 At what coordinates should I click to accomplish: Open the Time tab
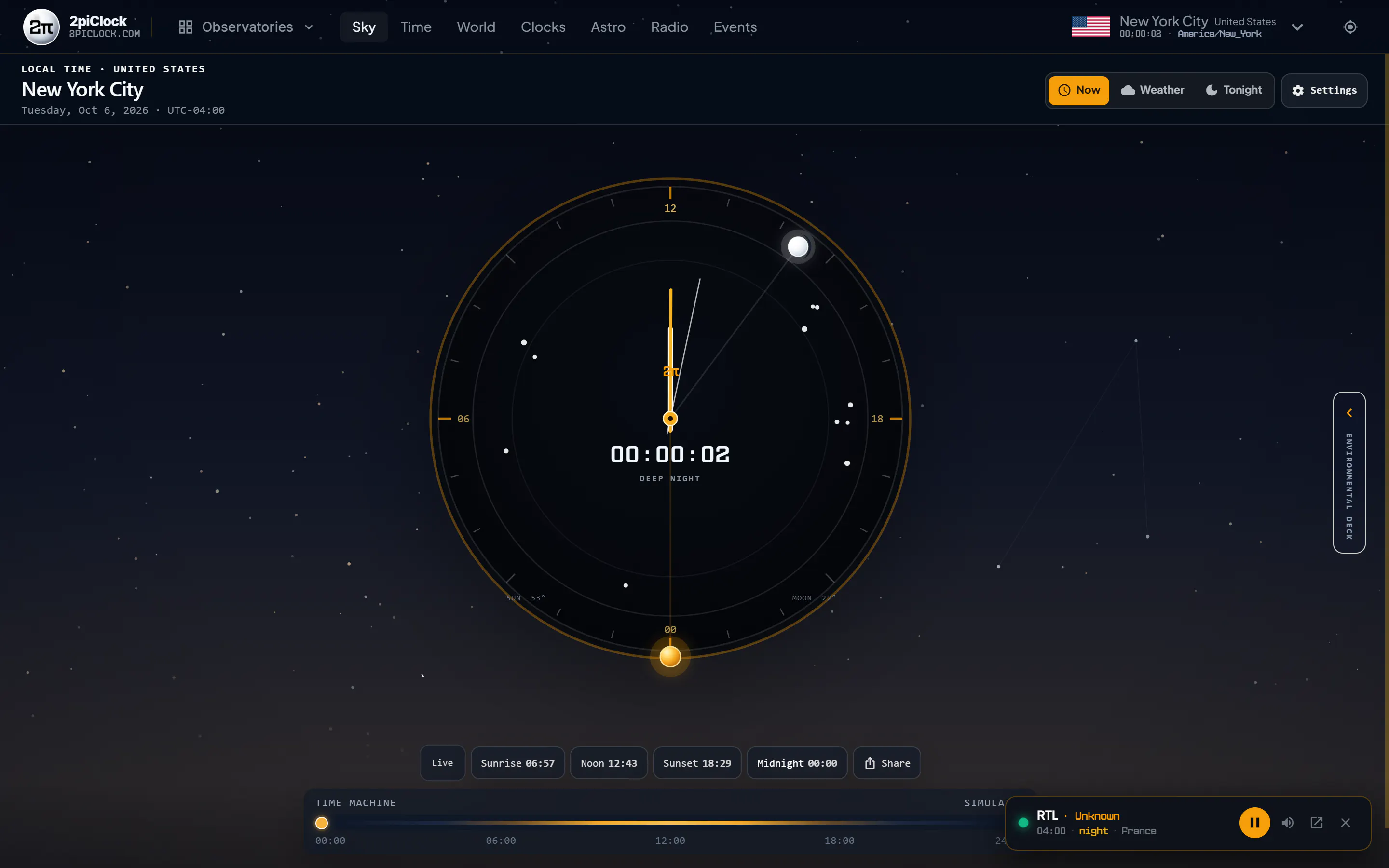pyautogui.click(x=416, y=27)
